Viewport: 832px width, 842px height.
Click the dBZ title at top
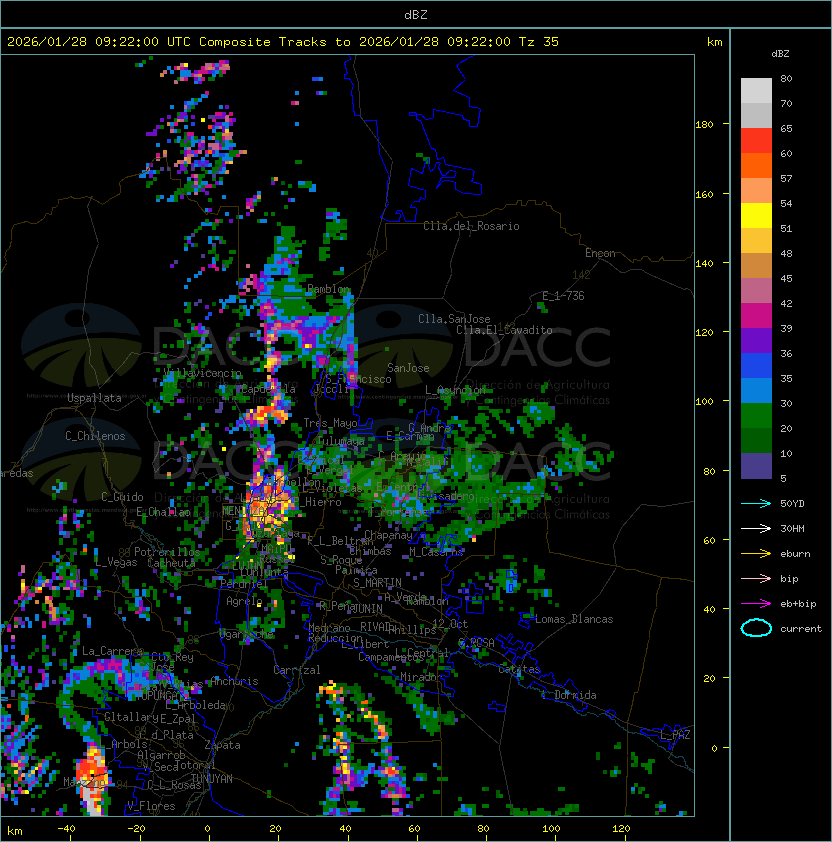[416, 14]
